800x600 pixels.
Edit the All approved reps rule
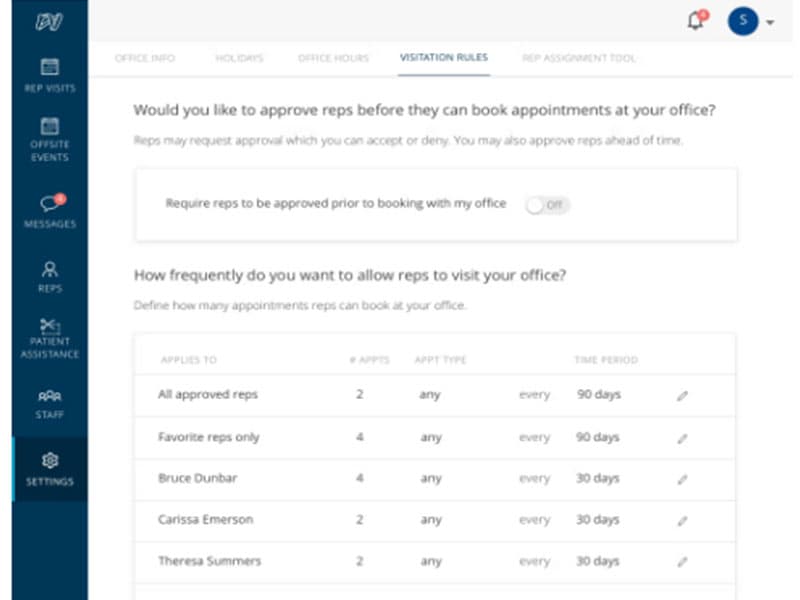(682, 396)
